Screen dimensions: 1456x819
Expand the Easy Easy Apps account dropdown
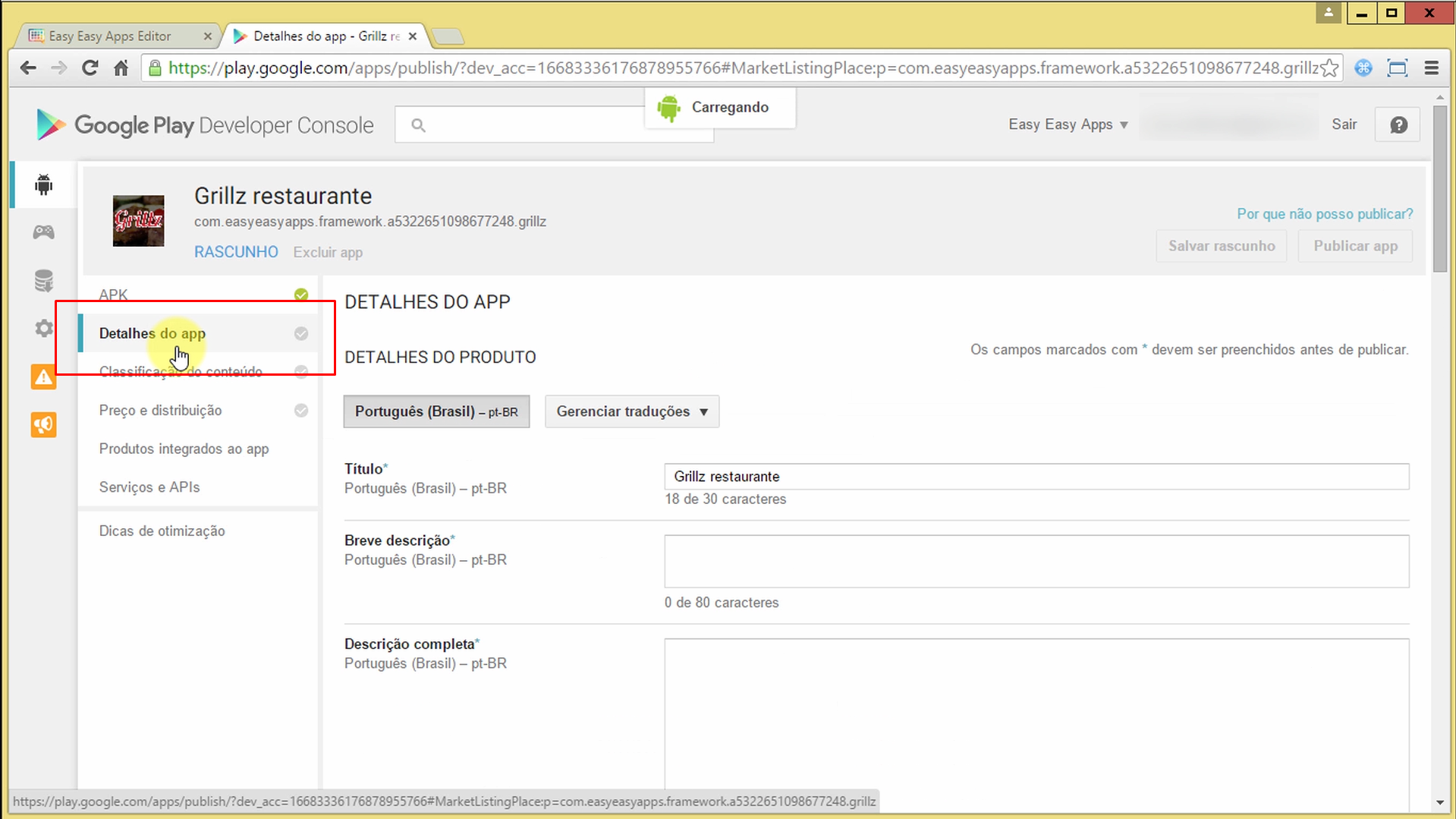(x=1067, y=124)
